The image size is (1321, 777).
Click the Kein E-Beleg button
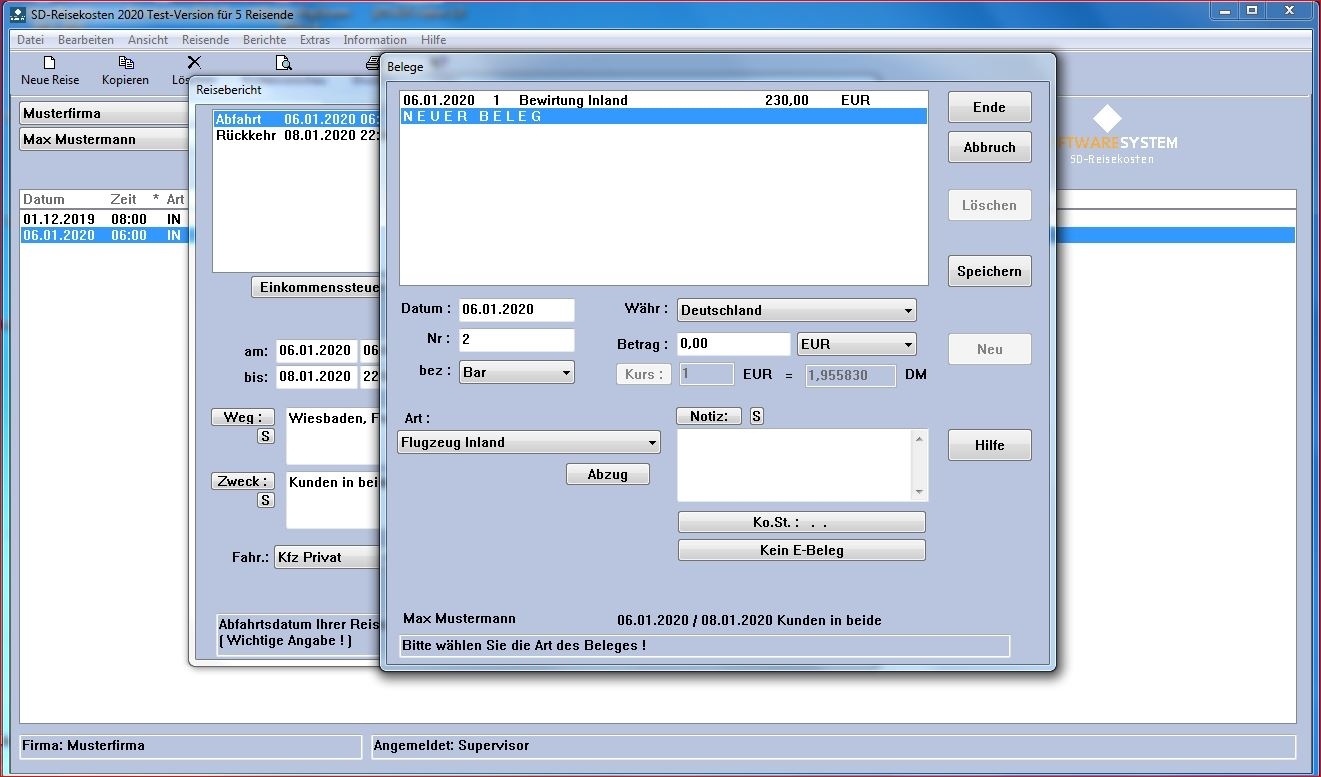[802, 550]
